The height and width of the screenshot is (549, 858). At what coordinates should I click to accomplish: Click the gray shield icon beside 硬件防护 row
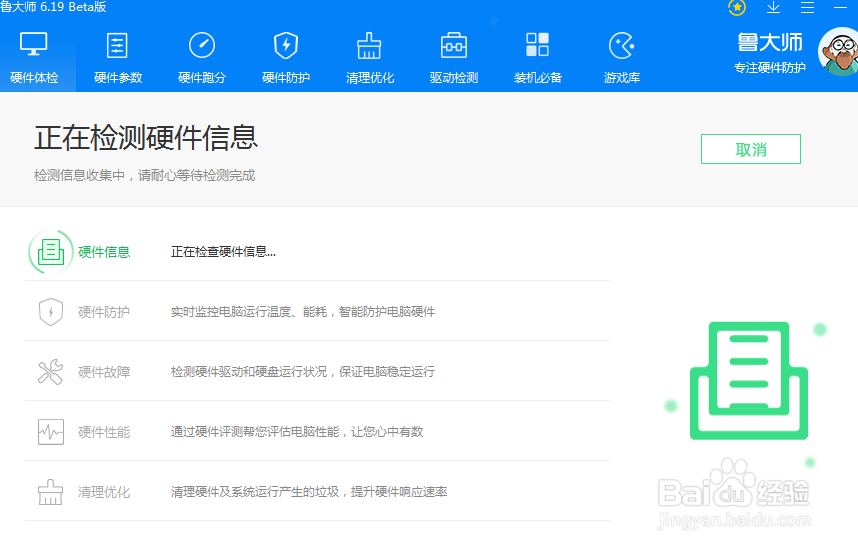pos(50,312)
